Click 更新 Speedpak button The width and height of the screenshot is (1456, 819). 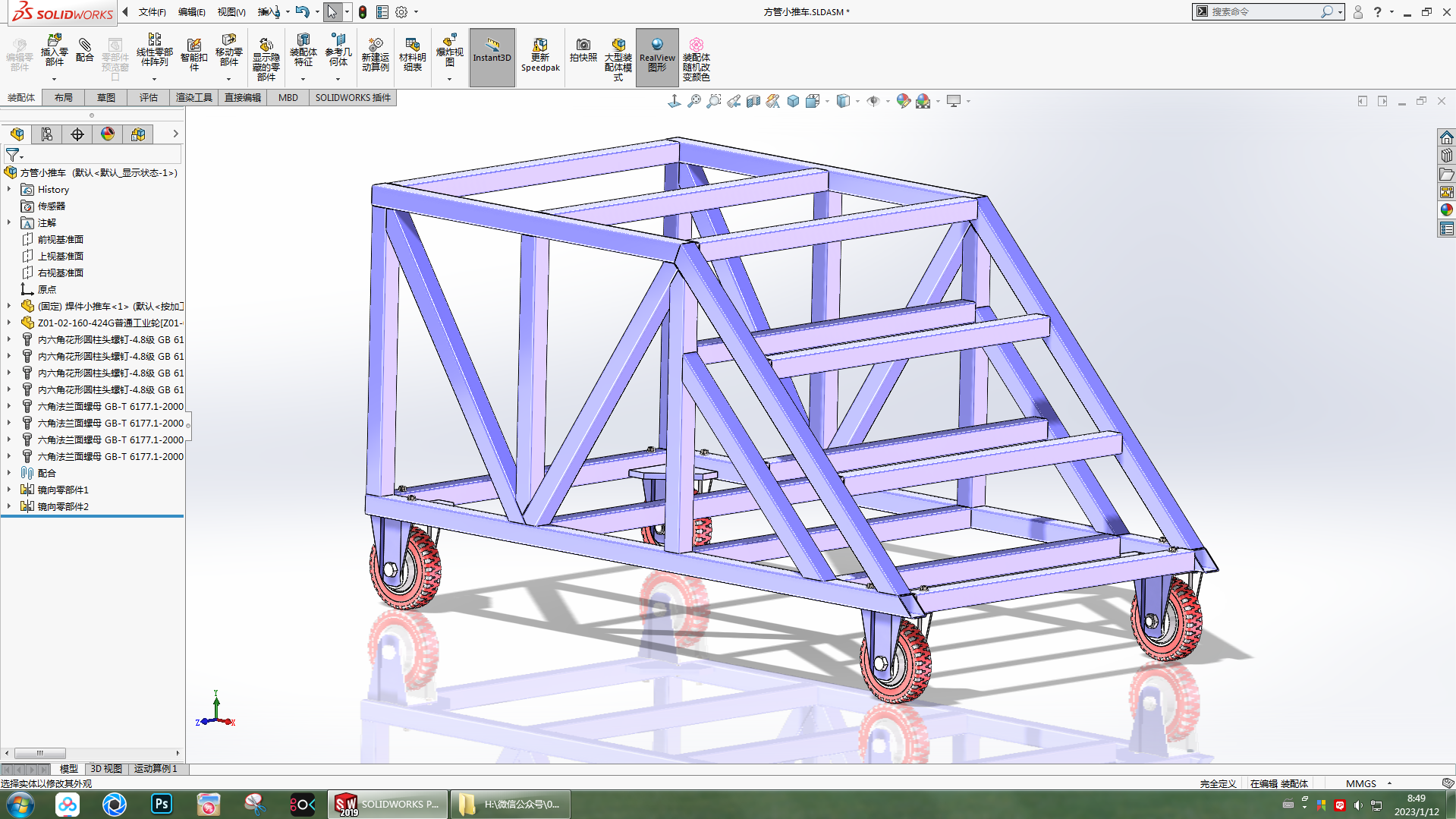(540, 55)
